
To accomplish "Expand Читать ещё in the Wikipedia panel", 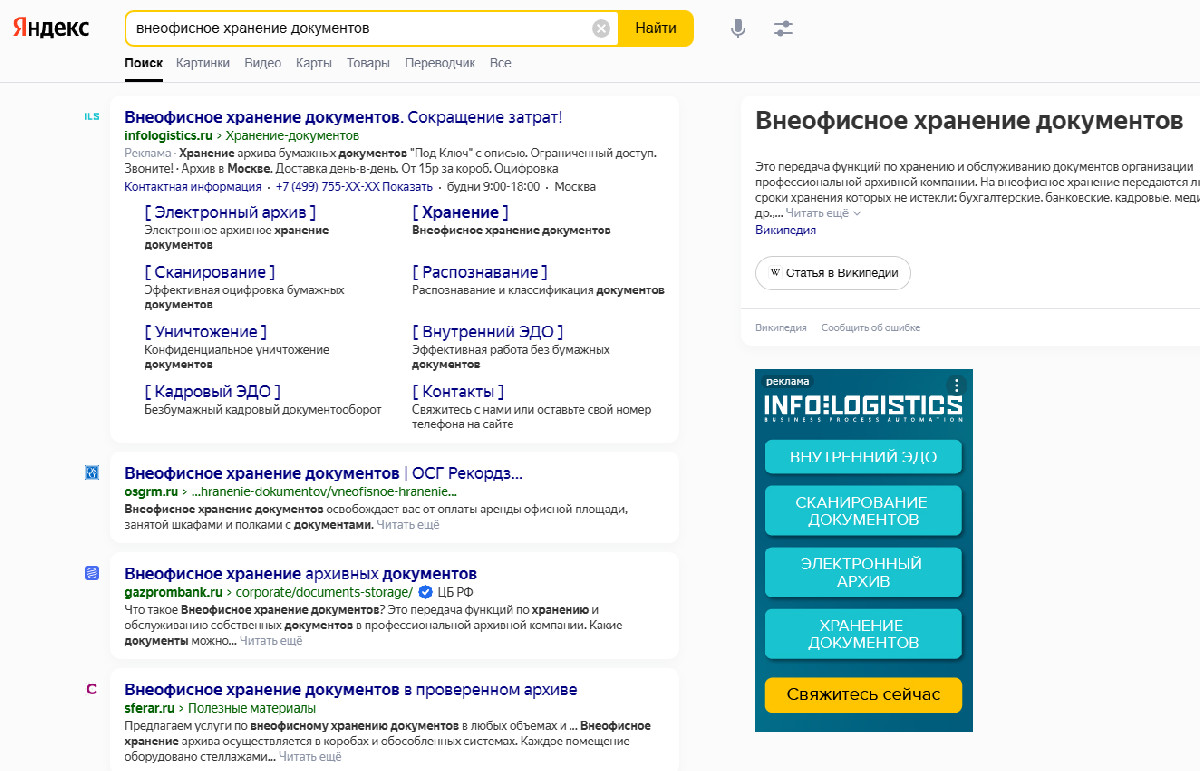I will 823,213.
